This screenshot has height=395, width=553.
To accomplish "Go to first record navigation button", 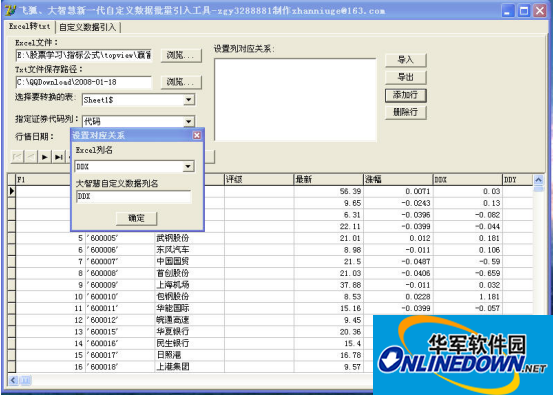I will 17,157.
